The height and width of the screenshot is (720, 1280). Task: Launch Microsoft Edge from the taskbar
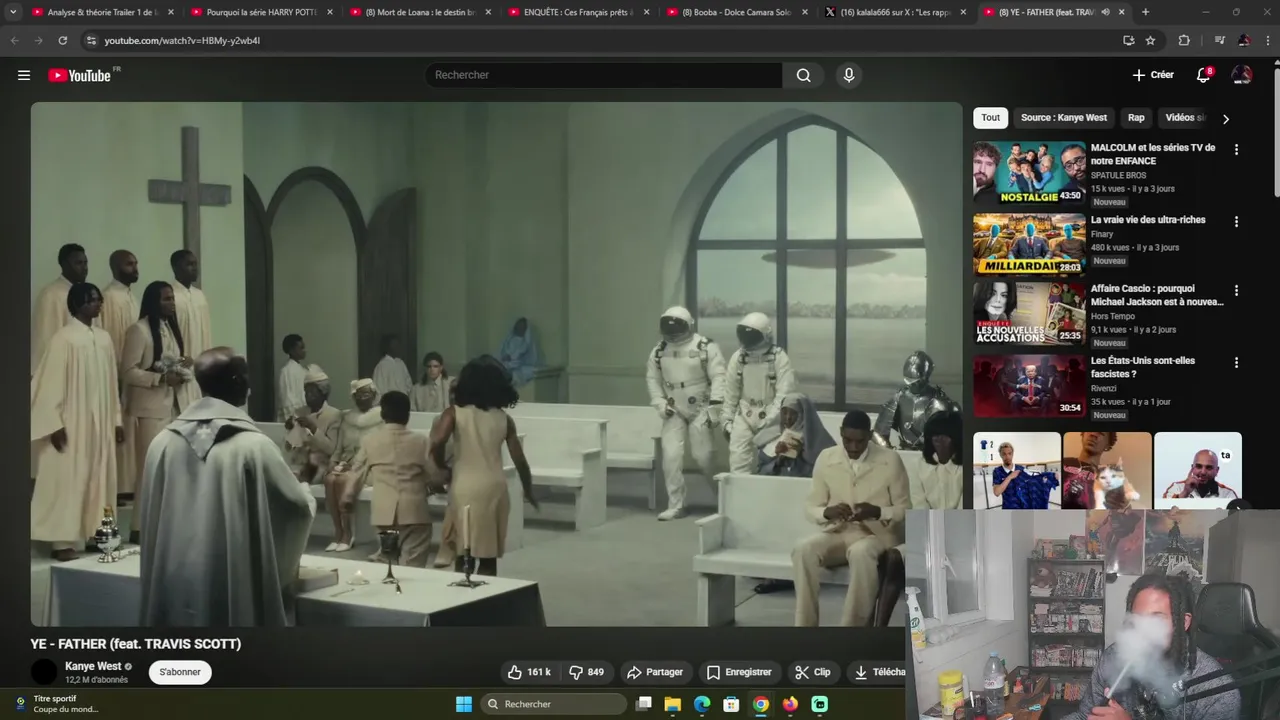pyautogui.click(x=702, y=704)
